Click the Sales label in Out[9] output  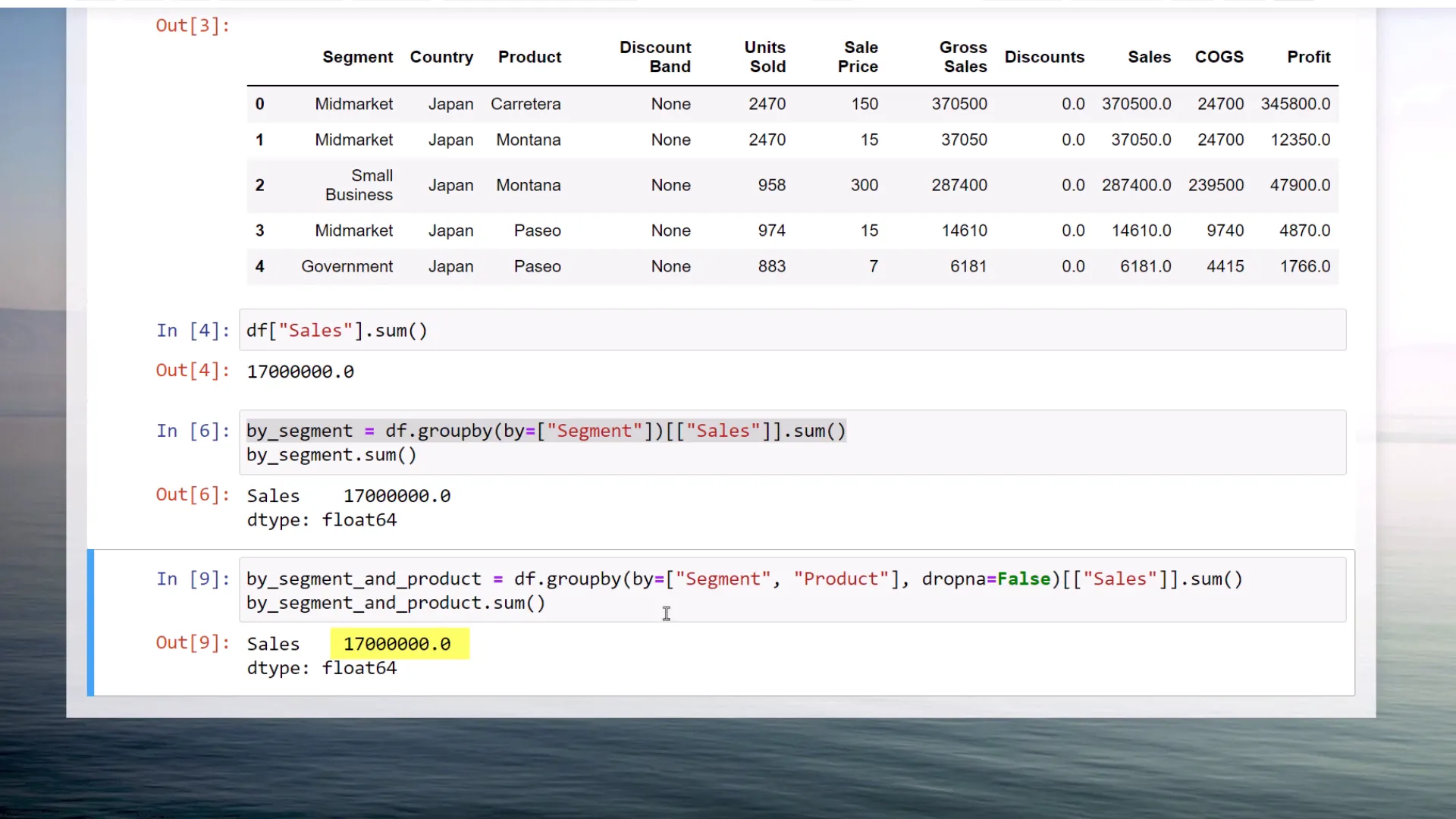(273, 644)
